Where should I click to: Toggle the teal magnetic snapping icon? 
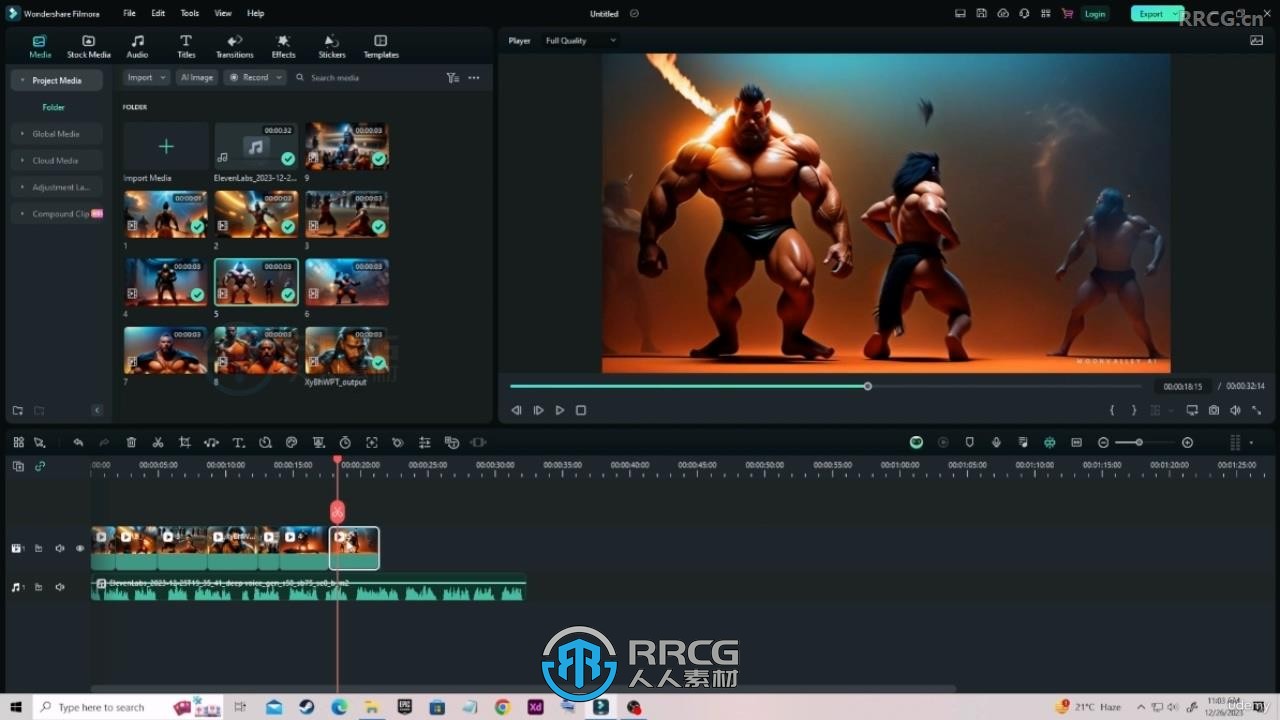click(x=1049, y=442)
